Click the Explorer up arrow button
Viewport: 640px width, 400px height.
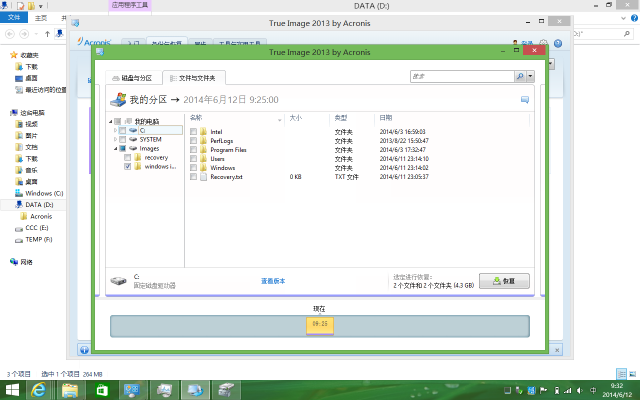pyautogui.click(x=47, y=34)
